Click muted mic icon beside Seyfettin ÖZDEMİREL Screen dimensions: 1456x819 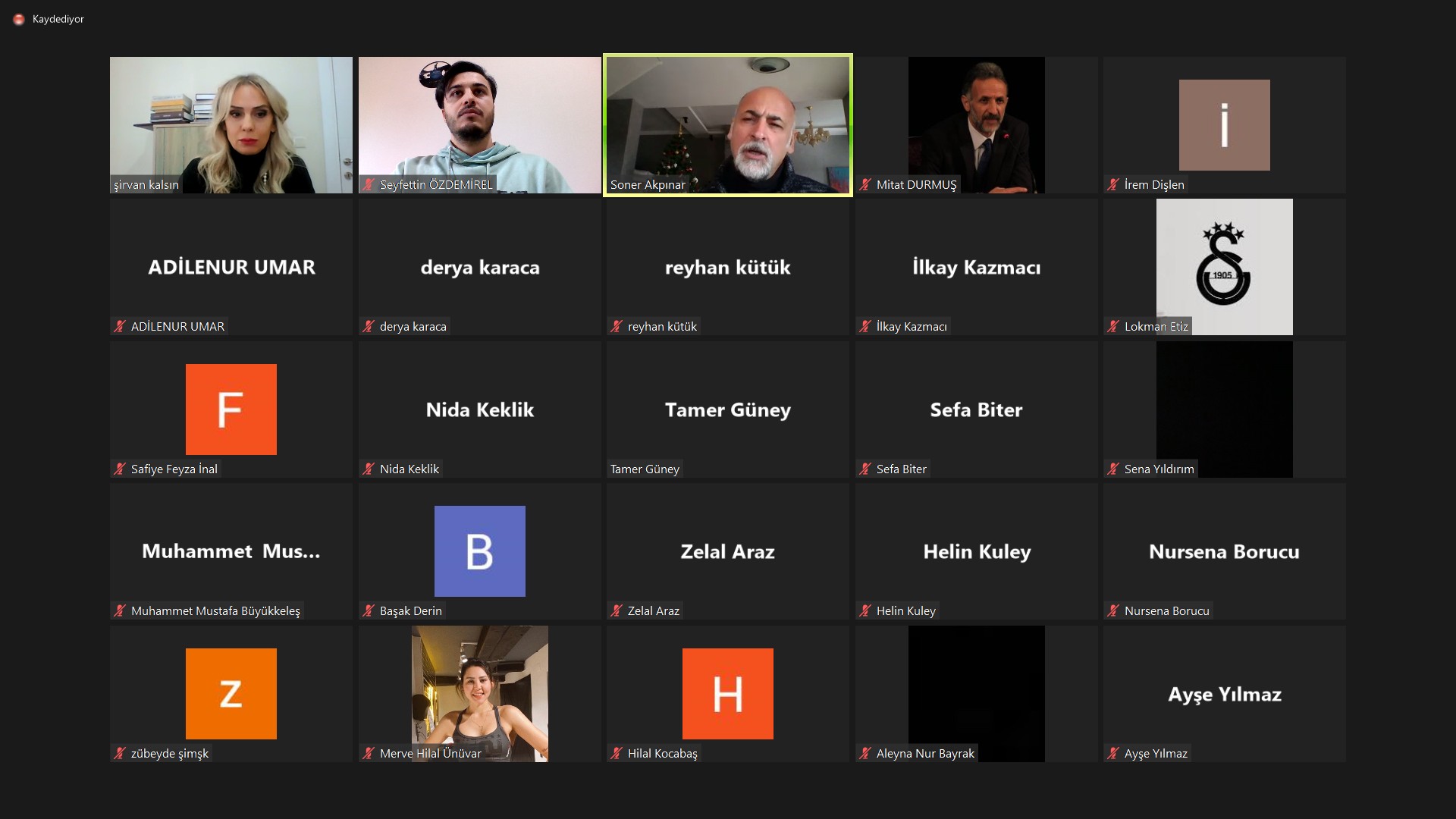(x=369, y=184)
